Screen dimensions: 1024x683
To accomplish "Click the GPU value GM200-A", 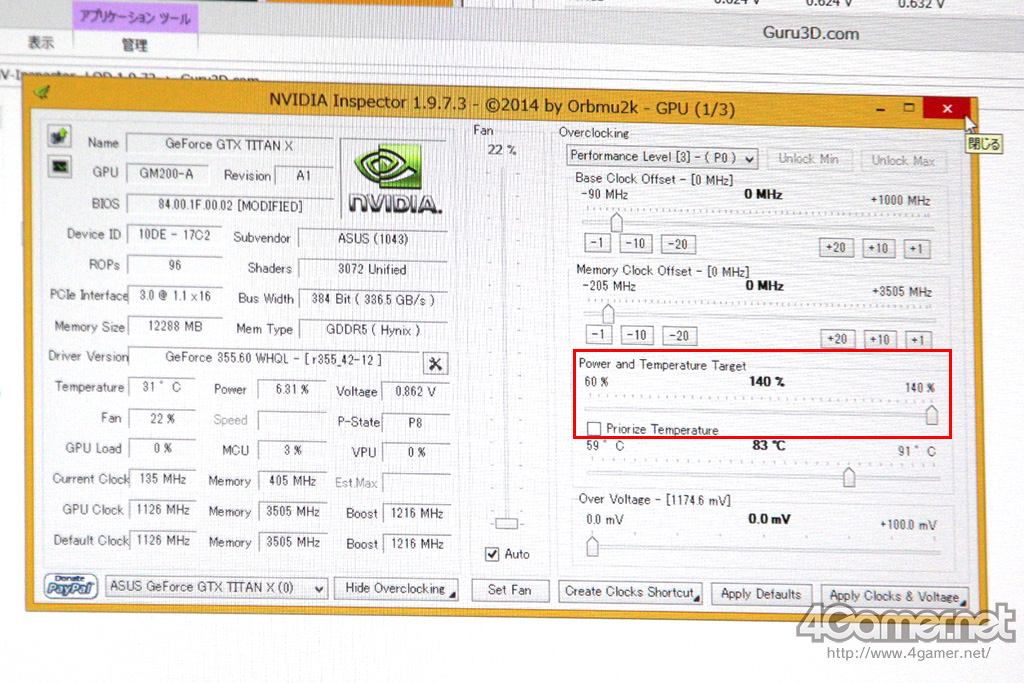I will pos(167,174).
